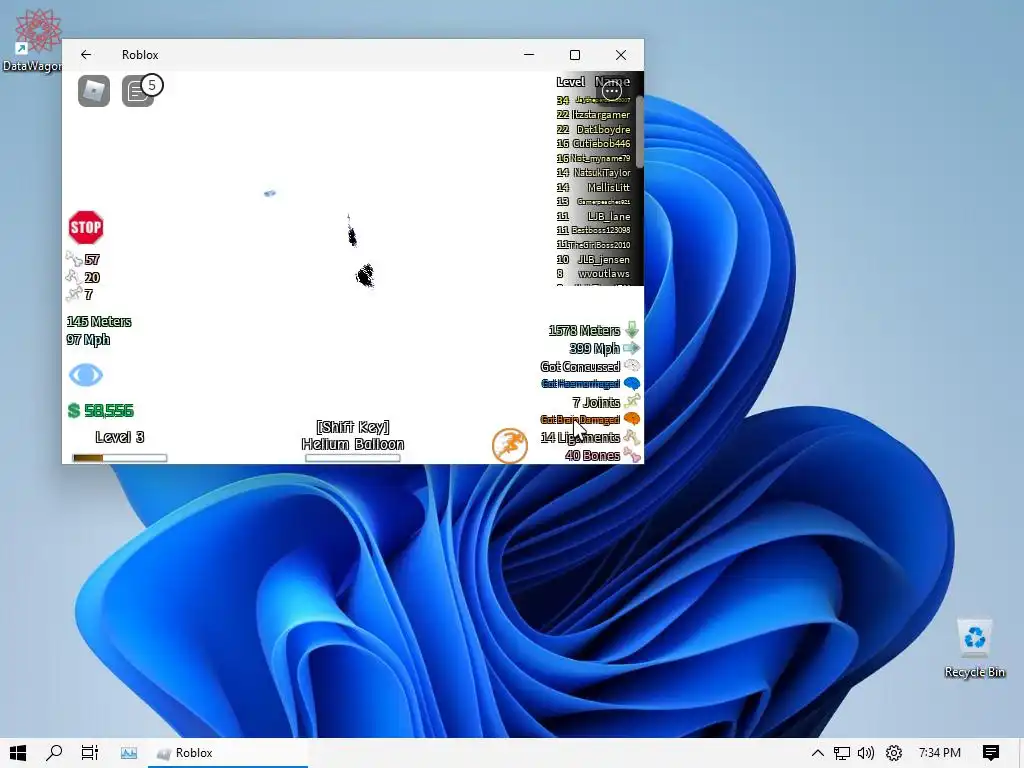1024x768 pixels.
Task: Click the $58,556 money amount
Action: (x=108, y=411)
